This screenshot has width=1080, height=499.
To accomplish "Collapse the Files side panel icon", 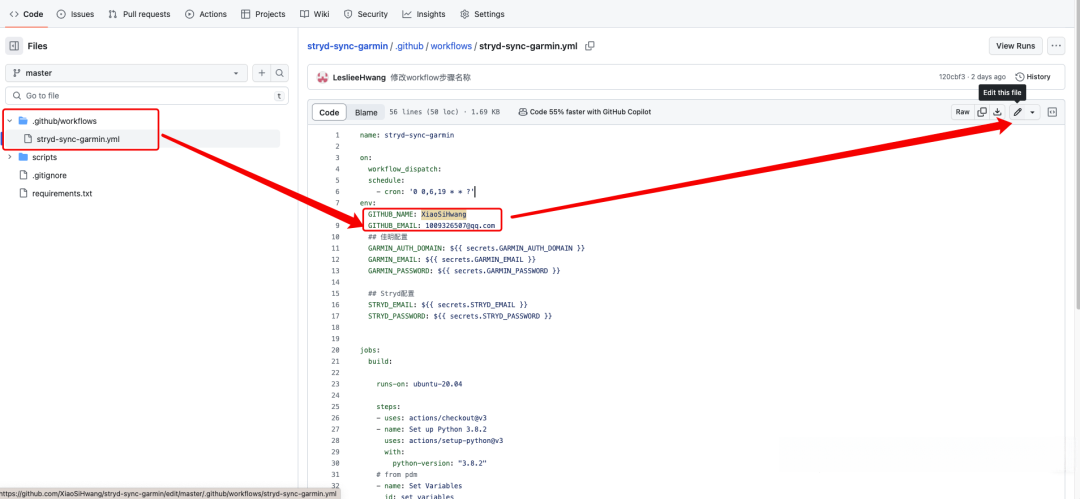I will point(14,46).
